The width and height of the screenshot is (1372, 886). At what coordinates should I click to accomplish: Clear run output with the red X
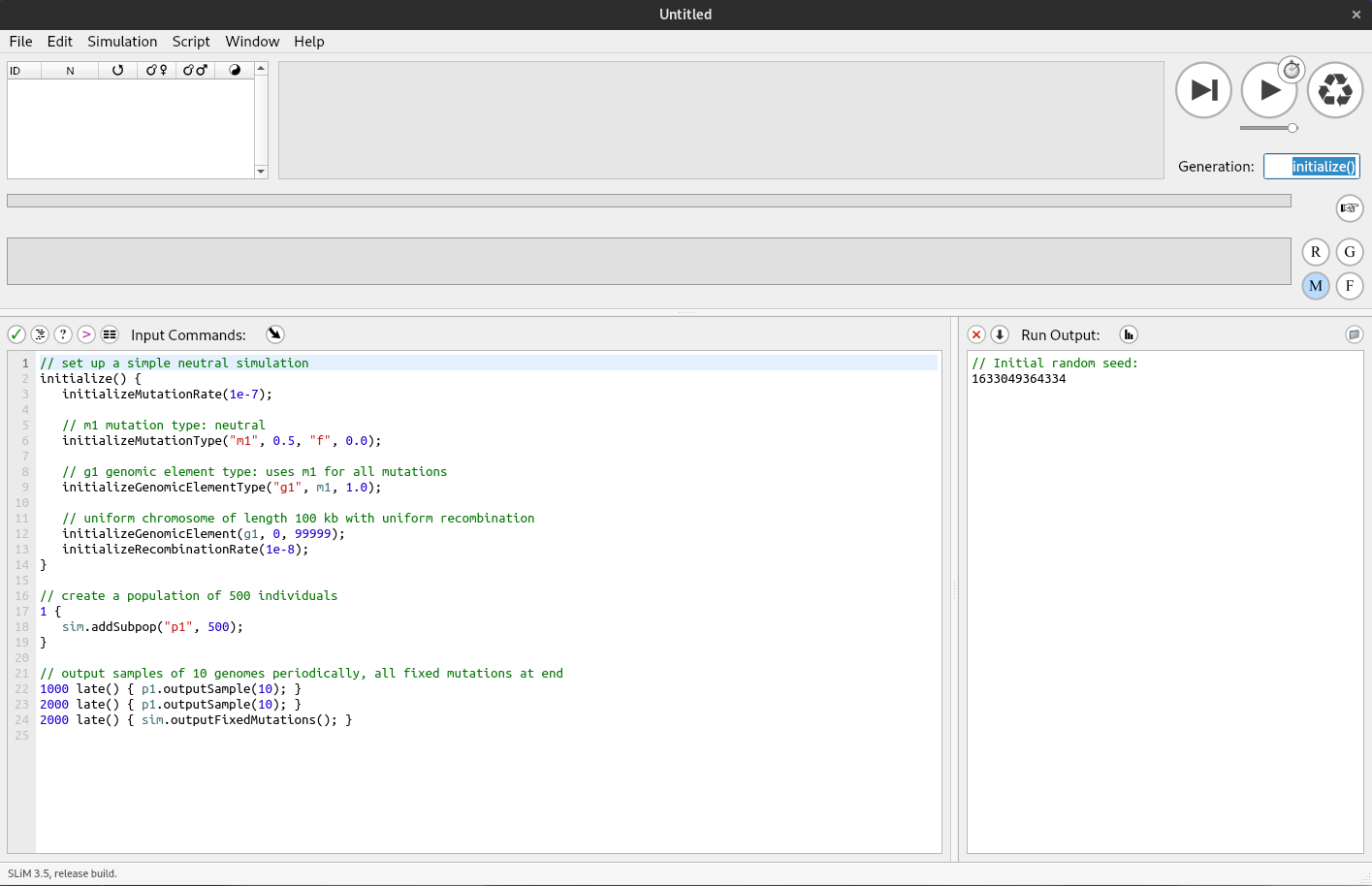tap(976, 334)
